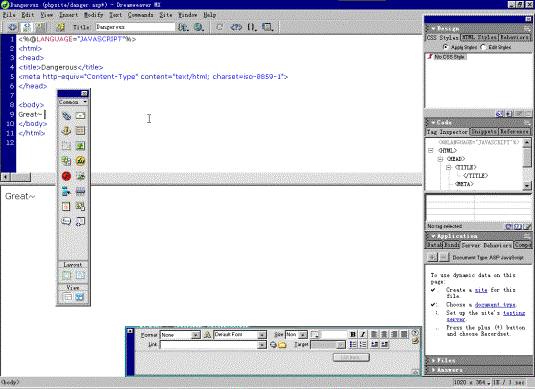Insert Horizontal Rule from the Common panel
This screenshot has width=535, height=389.
(x=81, y=191)
